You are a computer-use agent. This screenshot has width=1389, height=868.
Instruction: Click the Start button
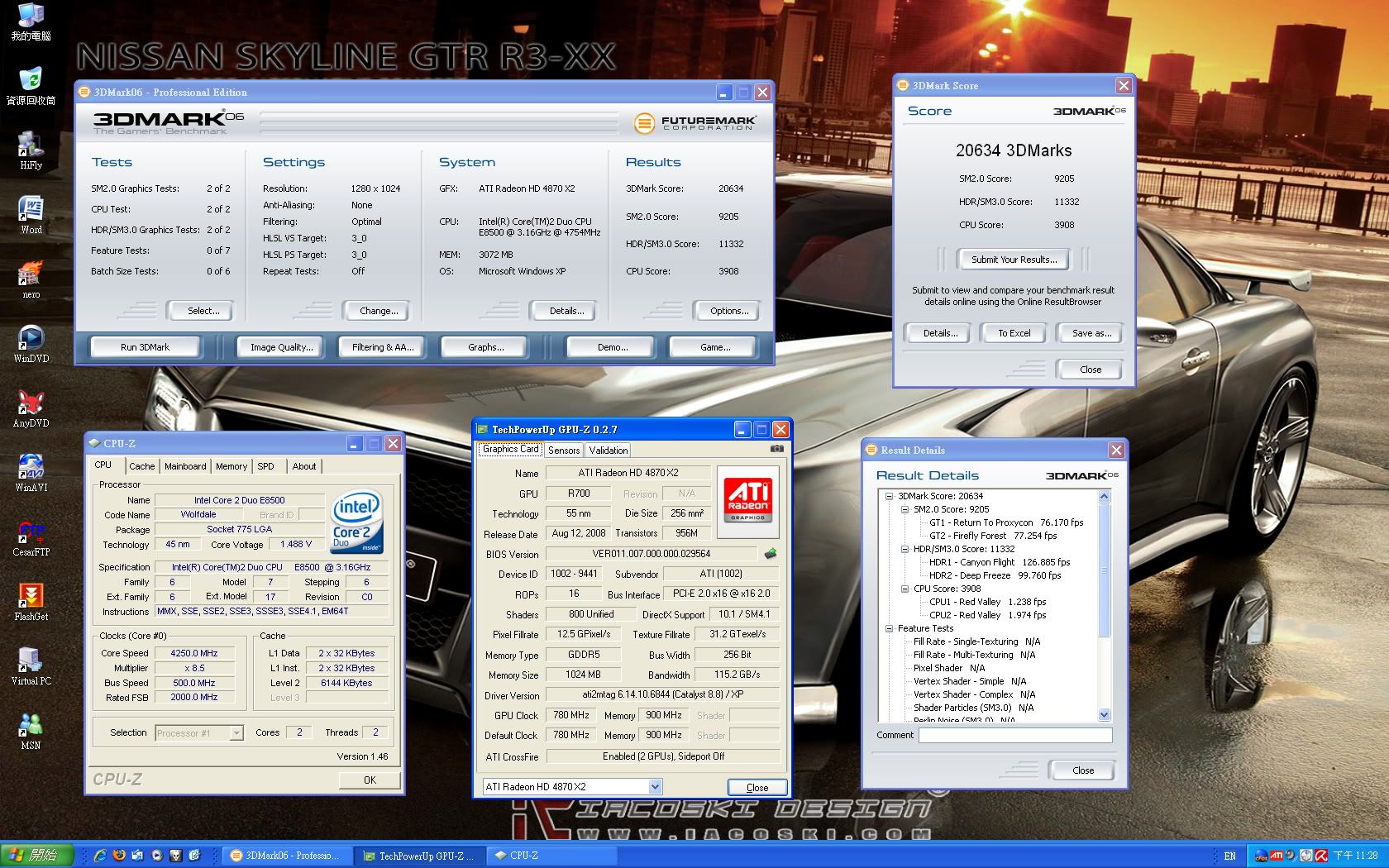pyautogui.click(x=37, y=856)
